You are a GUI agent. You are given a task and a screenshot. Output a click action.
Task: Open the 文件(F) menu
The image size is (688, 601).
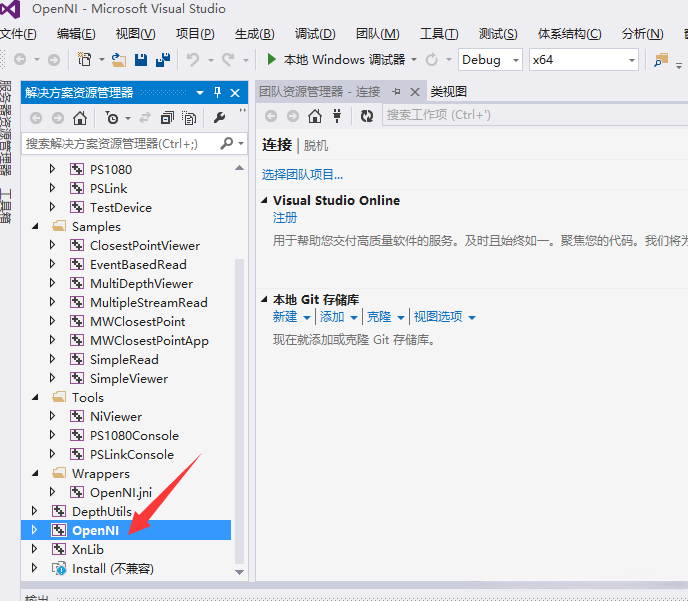18,34
